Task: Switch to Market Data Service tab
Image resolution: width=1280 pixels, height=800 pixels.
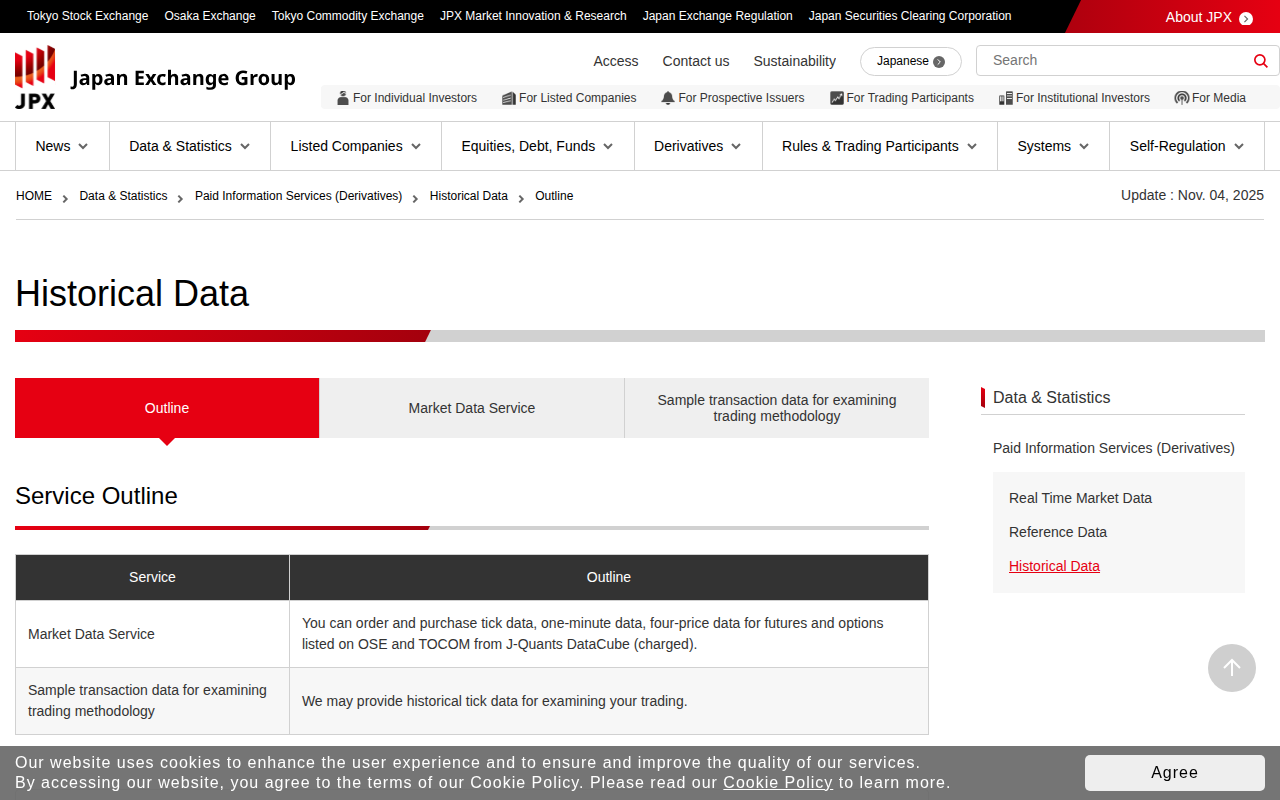Action: [x=472, y=408]
